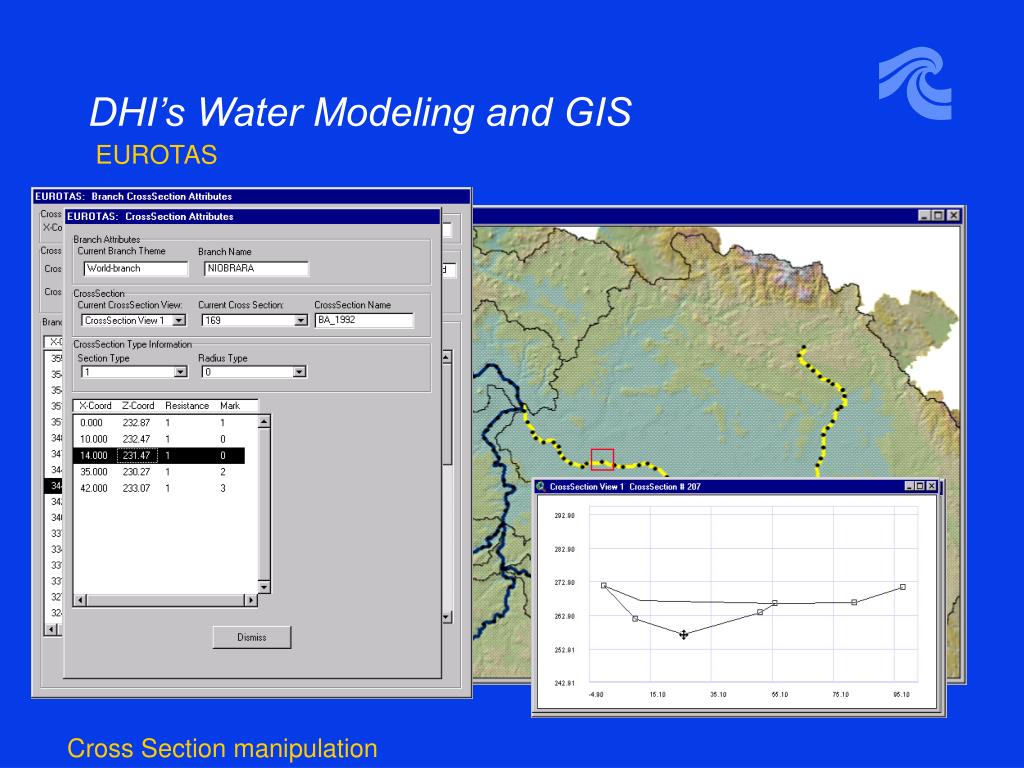Click scroll down arrow in Branch CrossSection window
Viewport: 1024px width, 768px height.
(x=447, y=617)
